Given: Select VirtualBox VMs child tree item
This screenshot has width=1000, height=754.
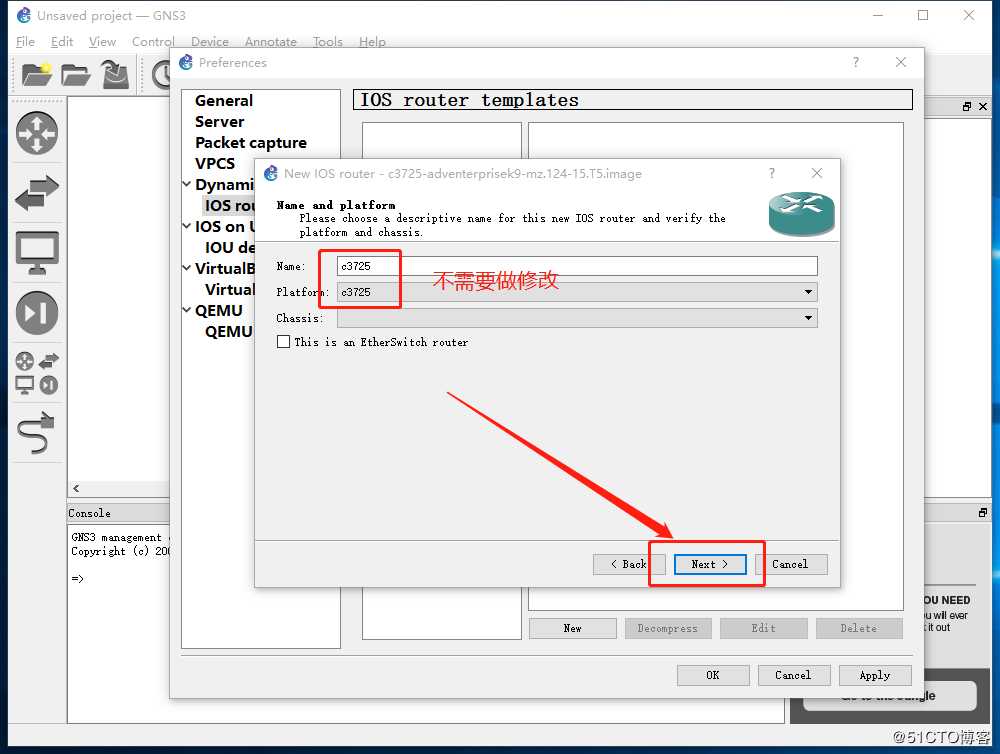Looking at the screenshot, I should [230, 290].
